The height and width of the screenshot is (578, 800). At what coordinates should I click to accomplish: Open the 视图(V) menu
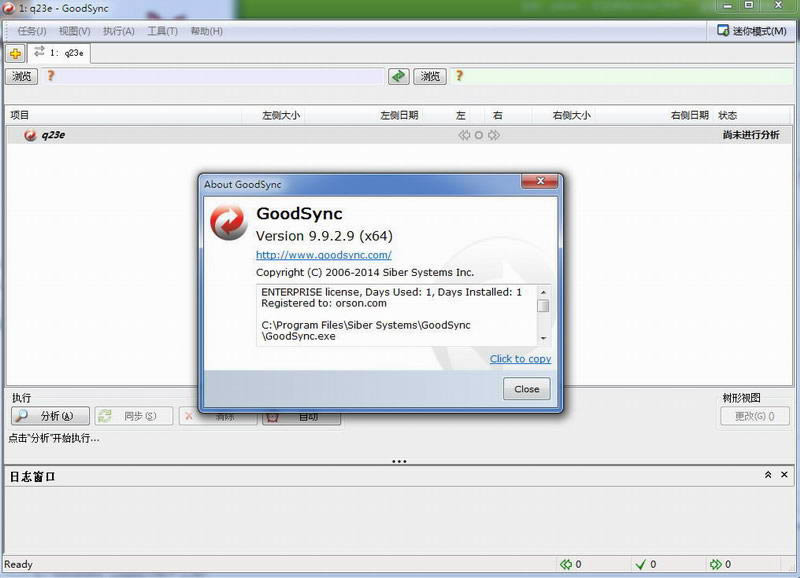coord(74,31)
